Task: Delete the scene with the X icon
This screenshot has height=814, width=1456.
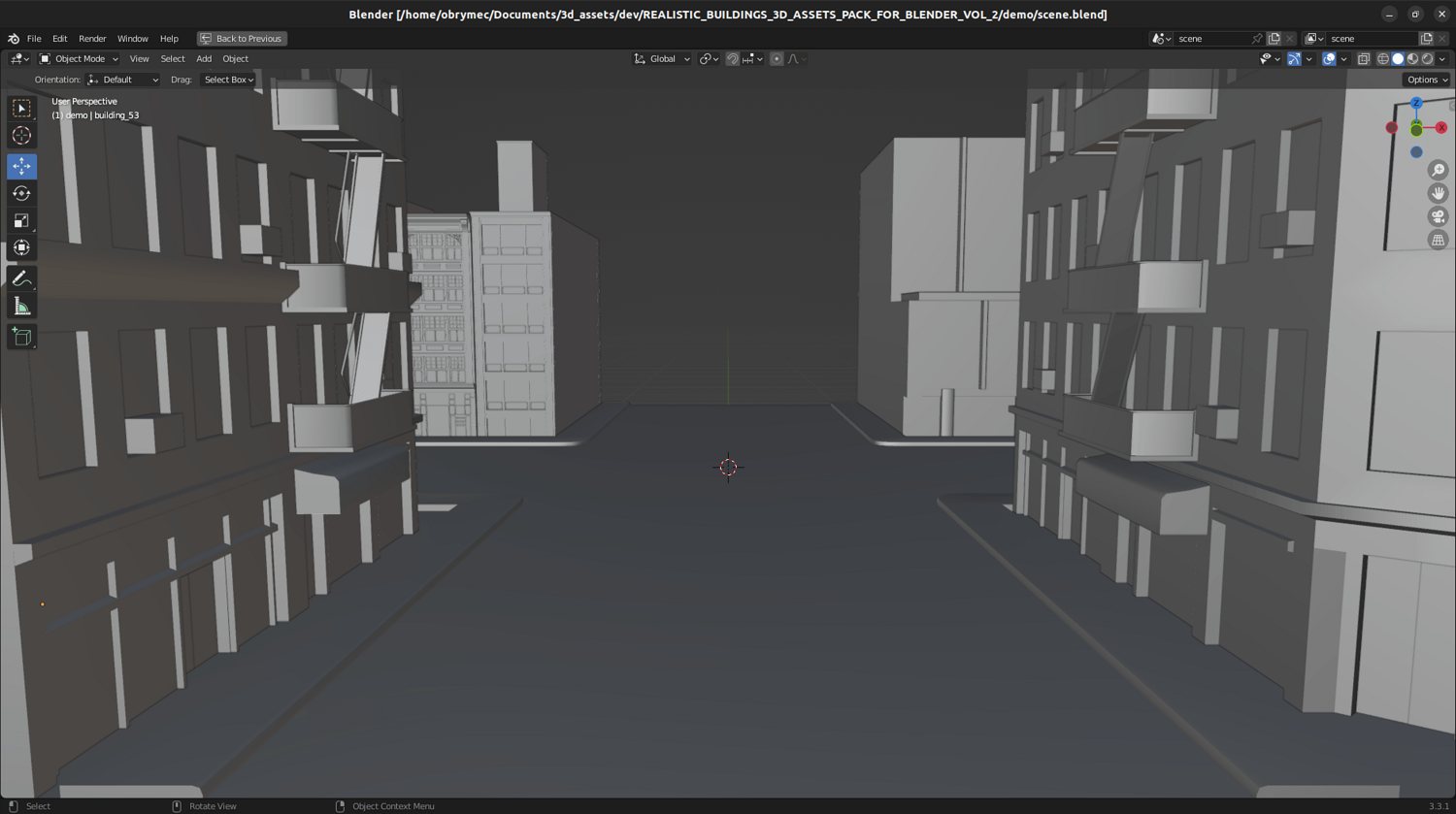Action: (x=1289, y=39)
